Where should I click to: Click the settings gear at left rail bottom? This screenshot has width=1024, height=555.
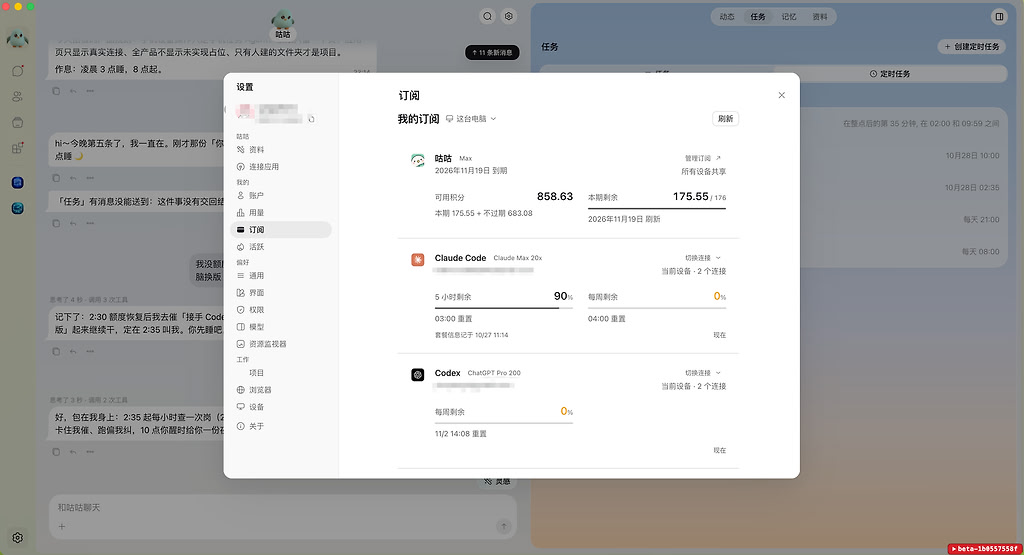coord(18,537)
